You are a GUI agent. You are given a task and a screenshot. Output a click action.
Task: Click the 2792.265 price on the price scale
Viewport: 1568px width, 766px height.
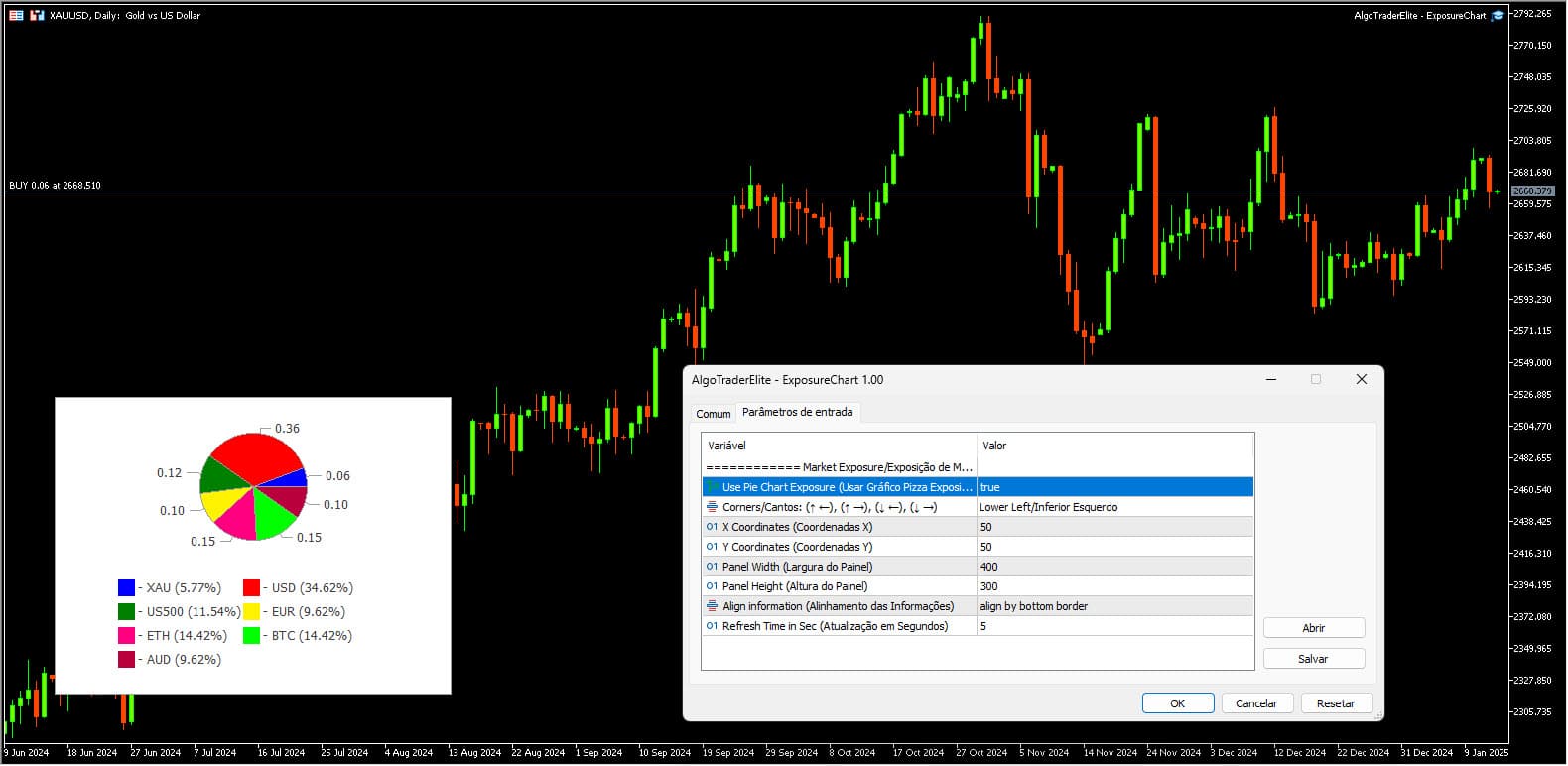coord(1532,14)
